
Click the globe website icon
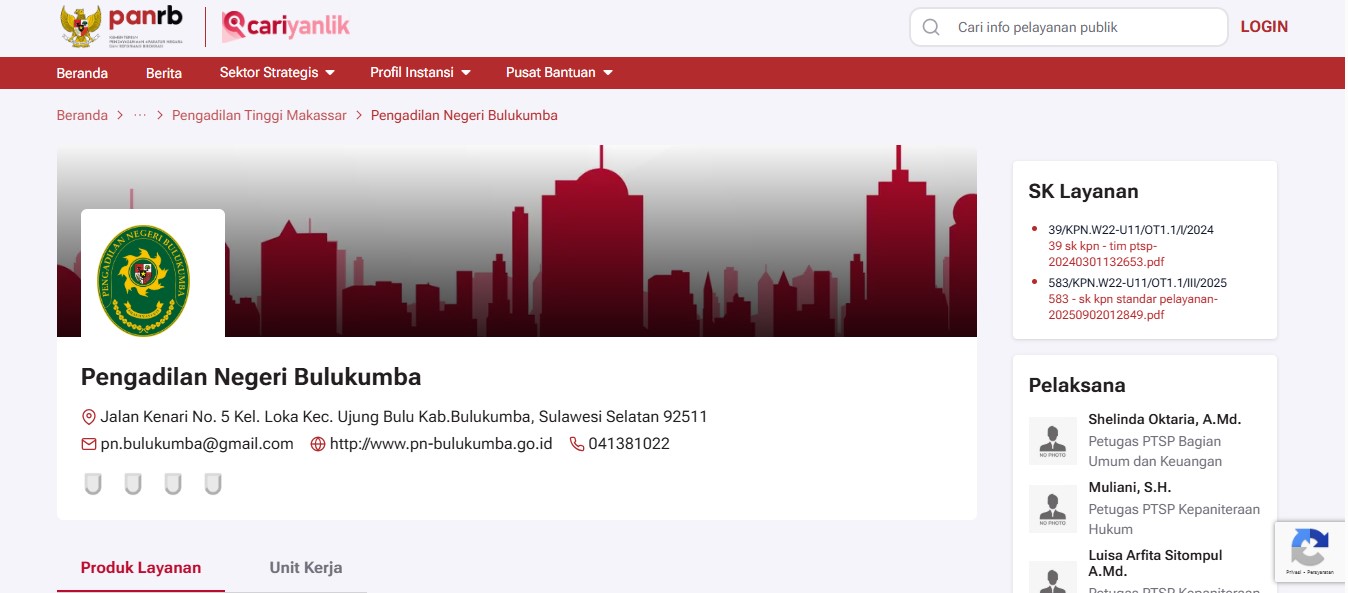pyautogui.click(x=318, y=444)
